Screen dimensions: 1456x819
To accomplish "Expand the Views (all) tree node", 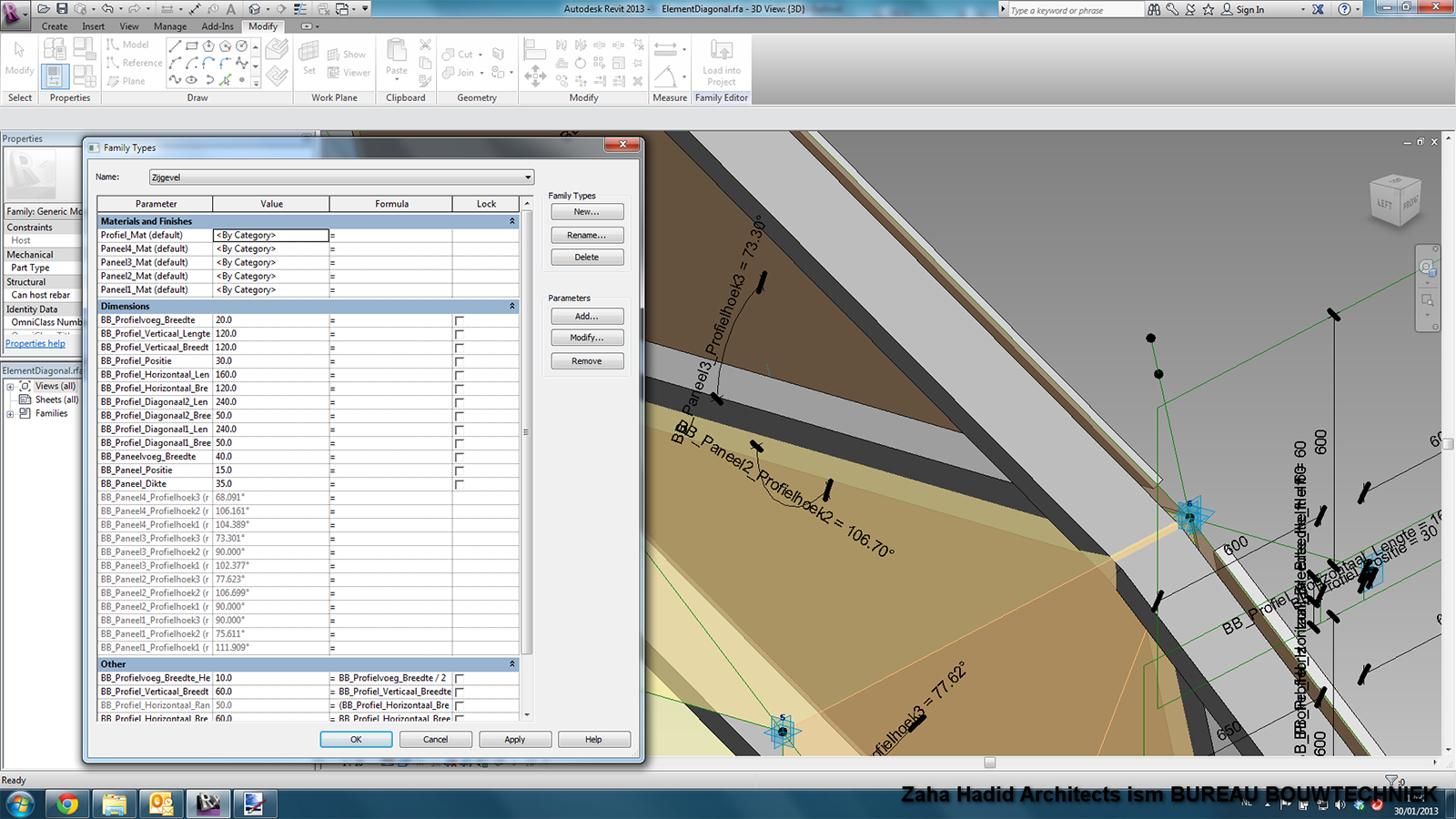I will [x=10, y=387].
